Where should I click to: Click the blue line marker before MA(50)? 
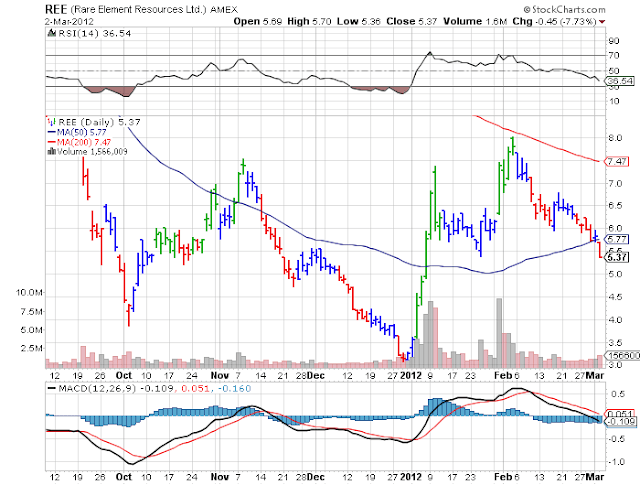tap(51, 132)
